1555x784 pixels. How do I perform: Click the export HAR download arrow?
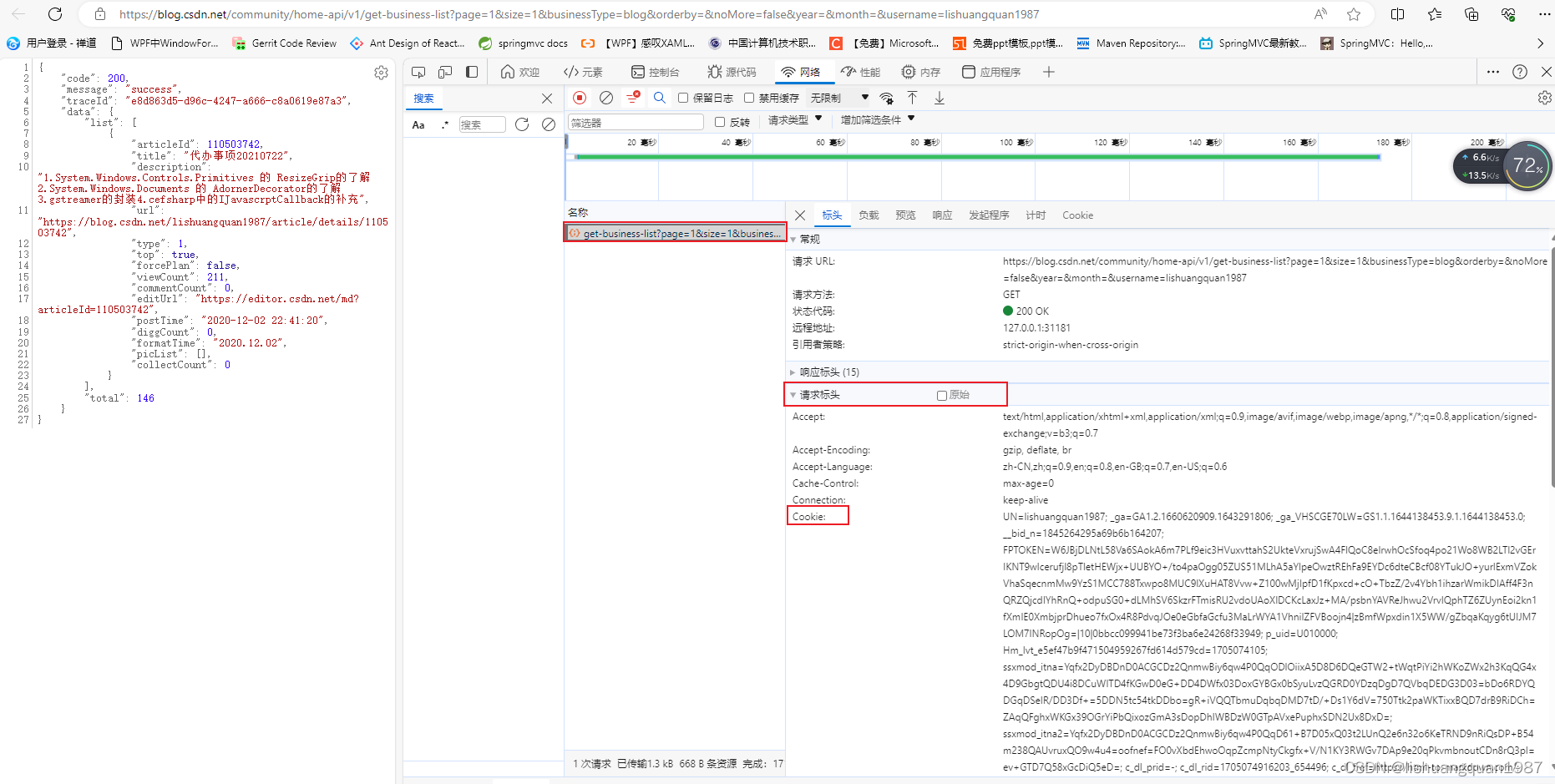click(940, 98)
